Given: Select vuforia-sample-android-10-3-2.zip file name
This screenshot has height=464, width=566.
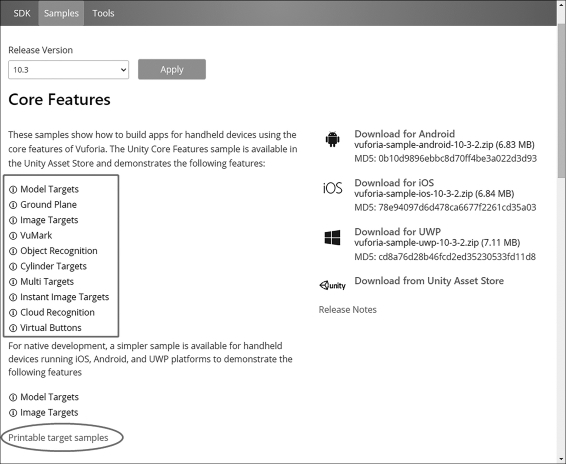Looking at the screenshot, I should 423,145.
